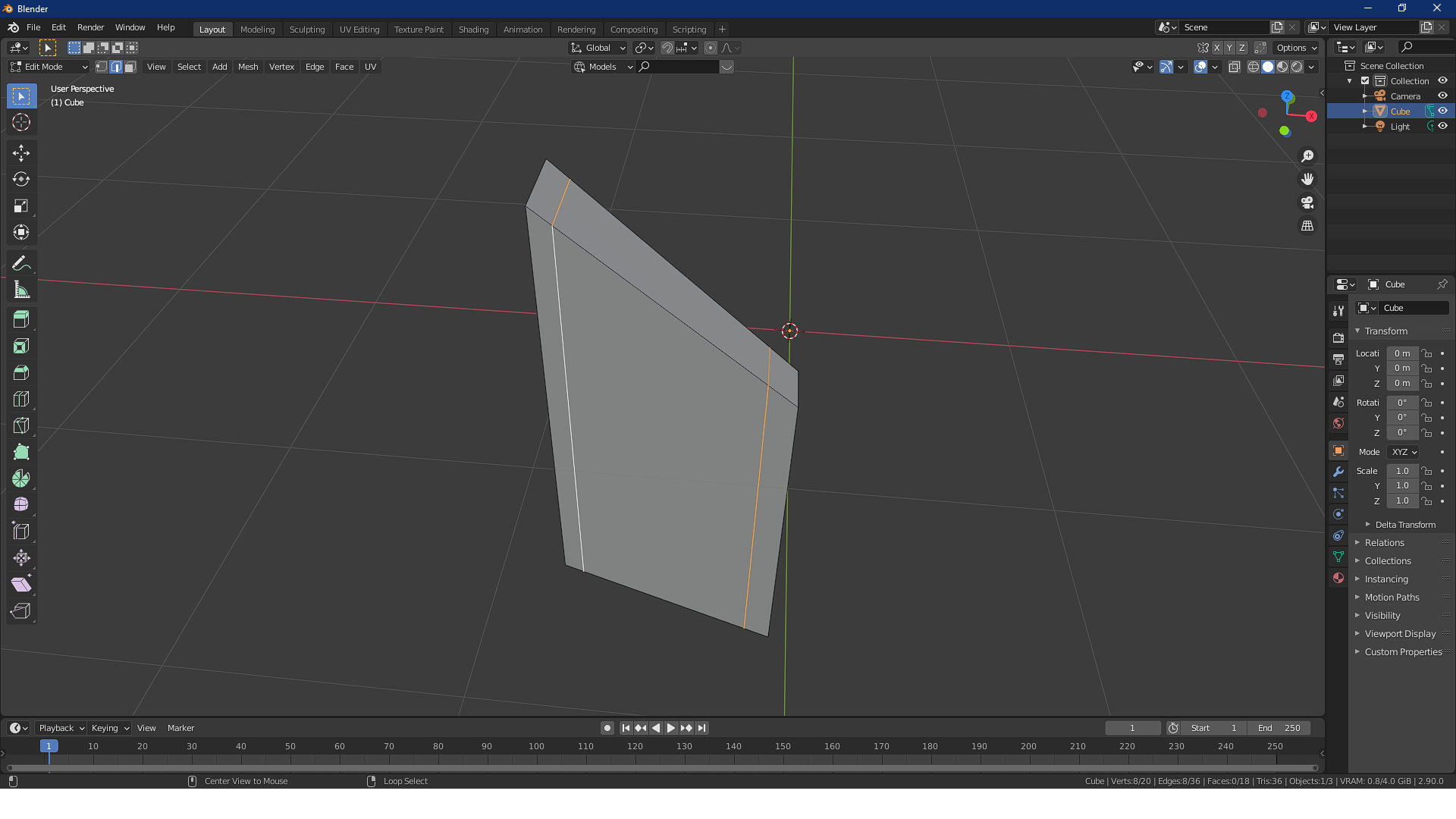Image resolution: width=1456 pixels, height=819 pixels.
Task: Select the Bevel tool
Action: coord(21,372)
